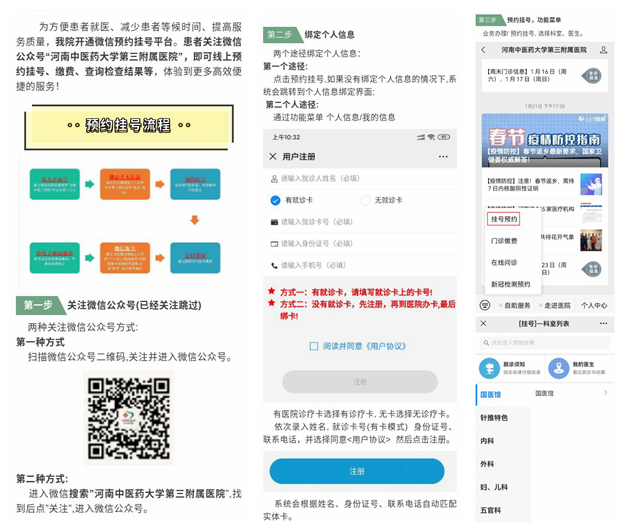Open the profile icon in hospital chat header
Screen dimensions: 628x532
(x=604, y=50)
